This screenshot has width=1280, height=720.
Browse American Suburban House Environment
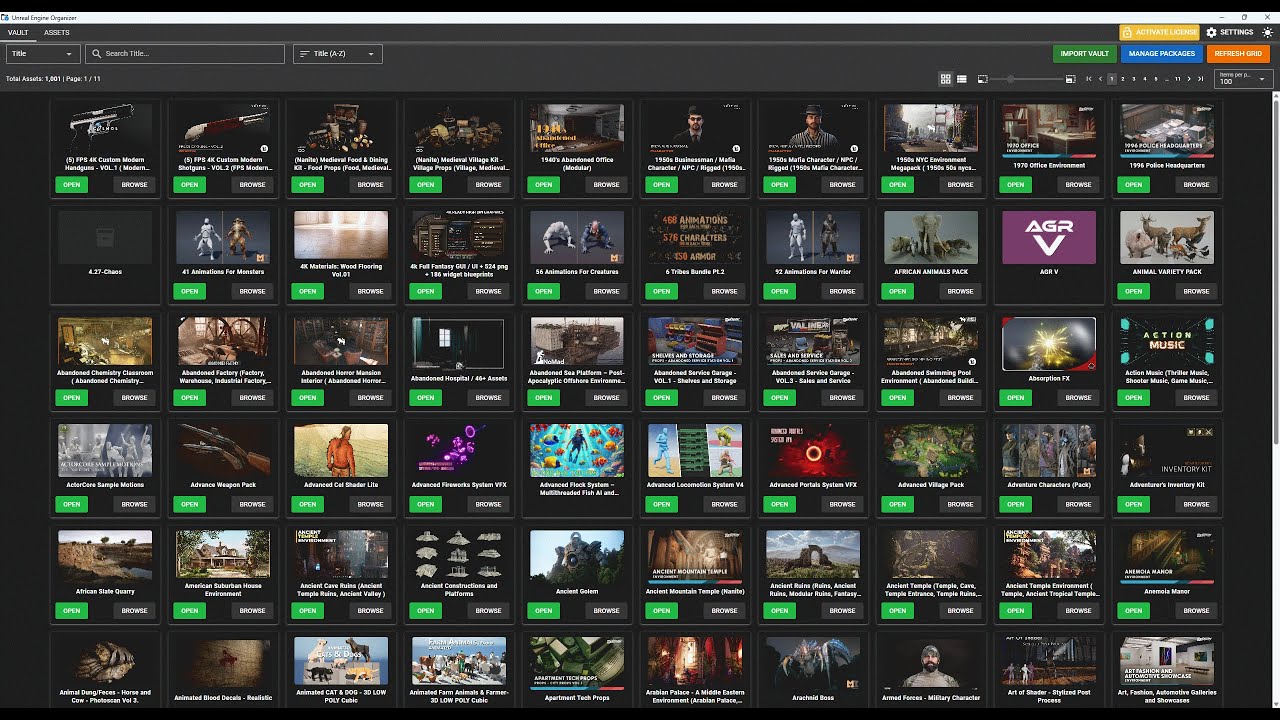coord(252,610)
